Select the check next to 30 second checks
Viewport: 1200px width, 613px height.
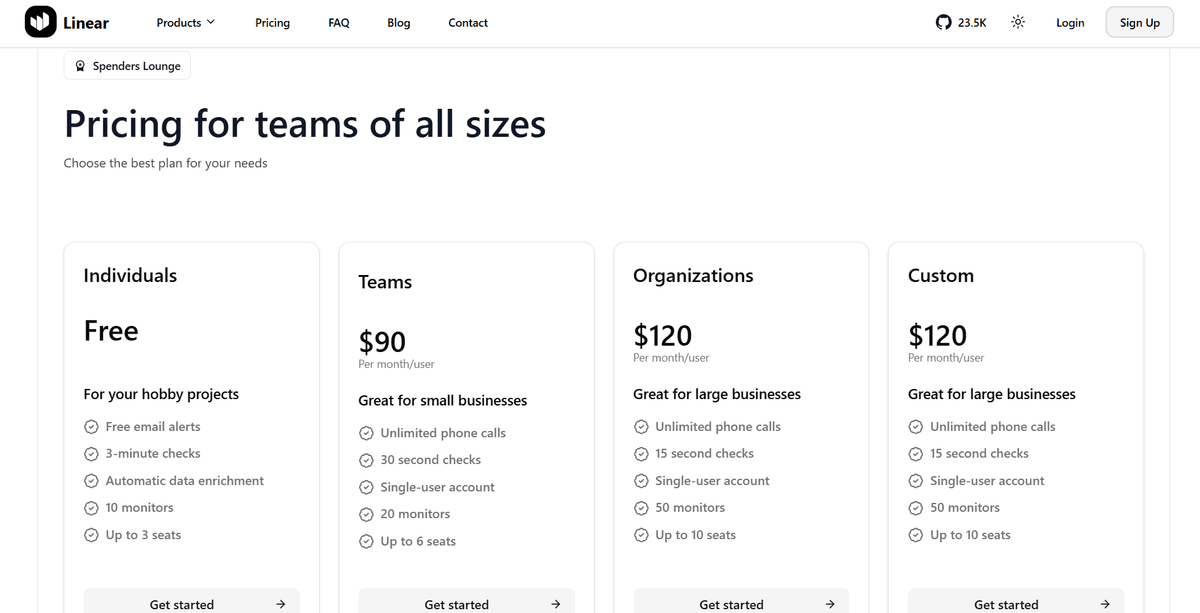tap(366, 460)
